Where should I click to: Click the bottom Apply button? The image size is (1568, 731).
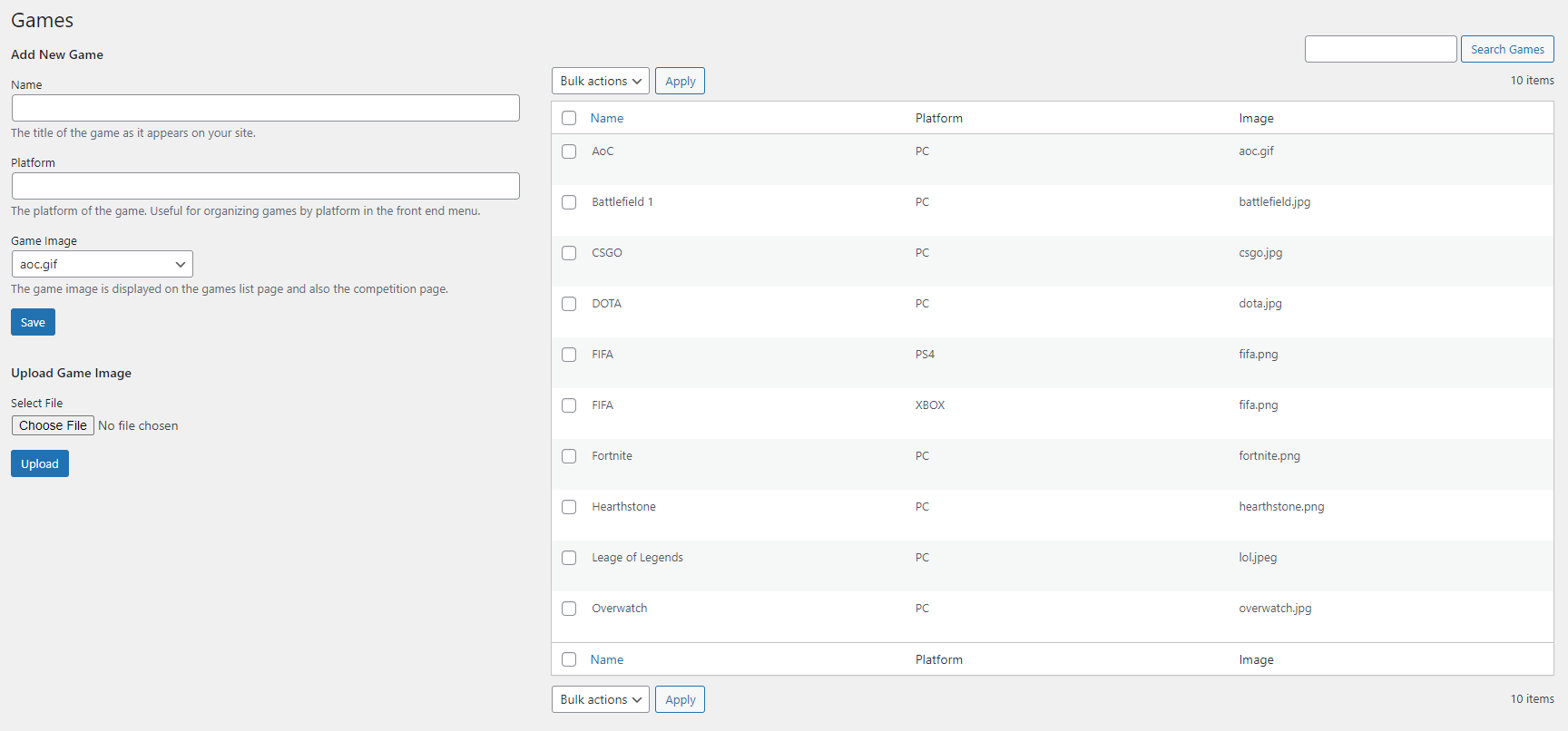coord(680,699)
